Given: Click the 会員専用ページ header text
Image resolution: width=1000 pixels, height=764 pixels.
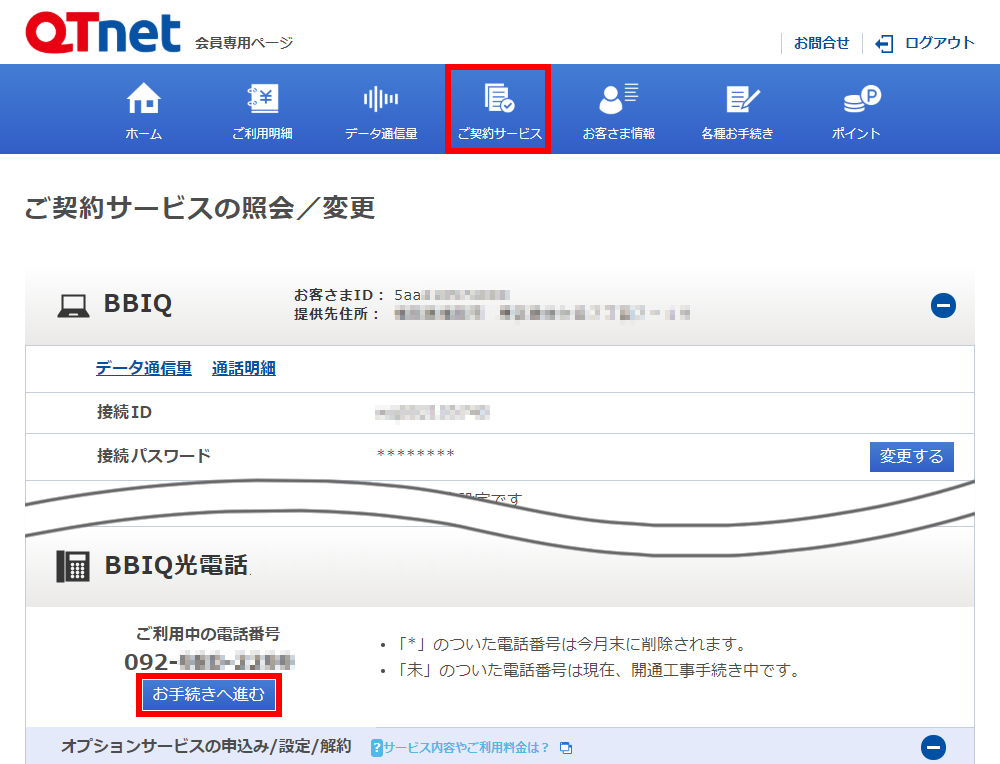Looking at the screenshot, I should point(244,43).
